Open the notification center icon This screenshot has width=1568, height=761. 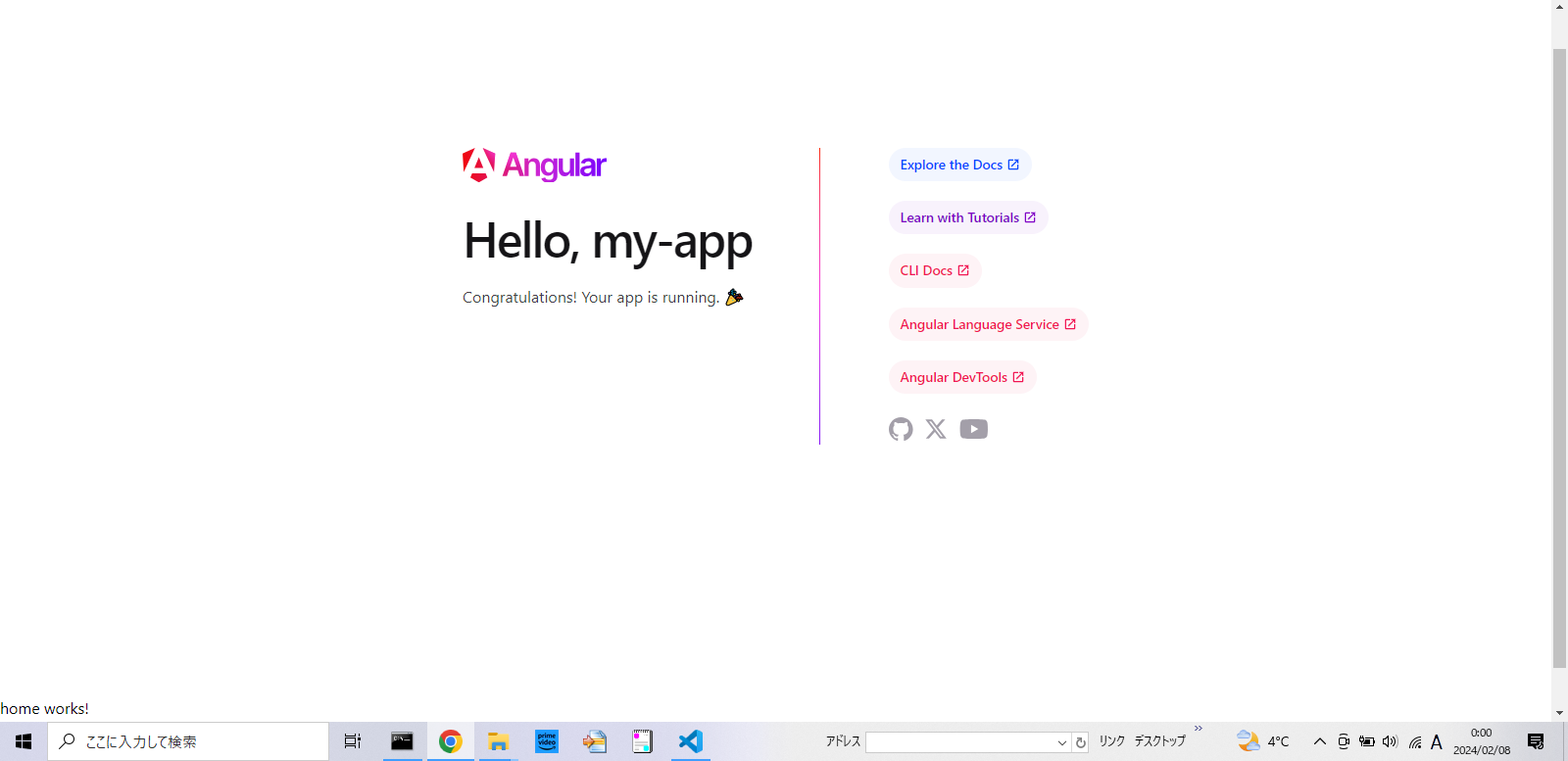(1536, 741)
